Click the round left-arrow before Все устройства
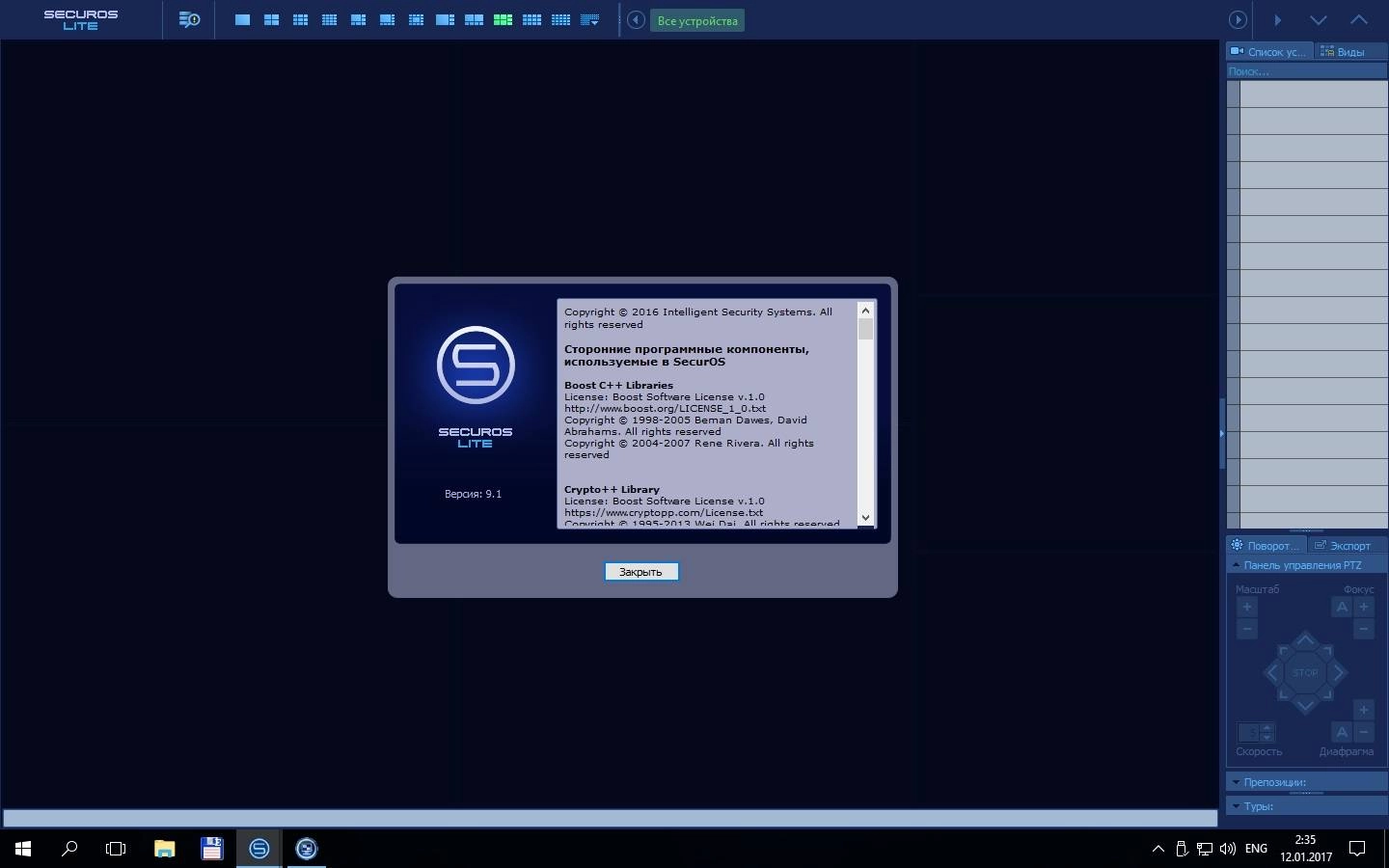 coord(636,20)
